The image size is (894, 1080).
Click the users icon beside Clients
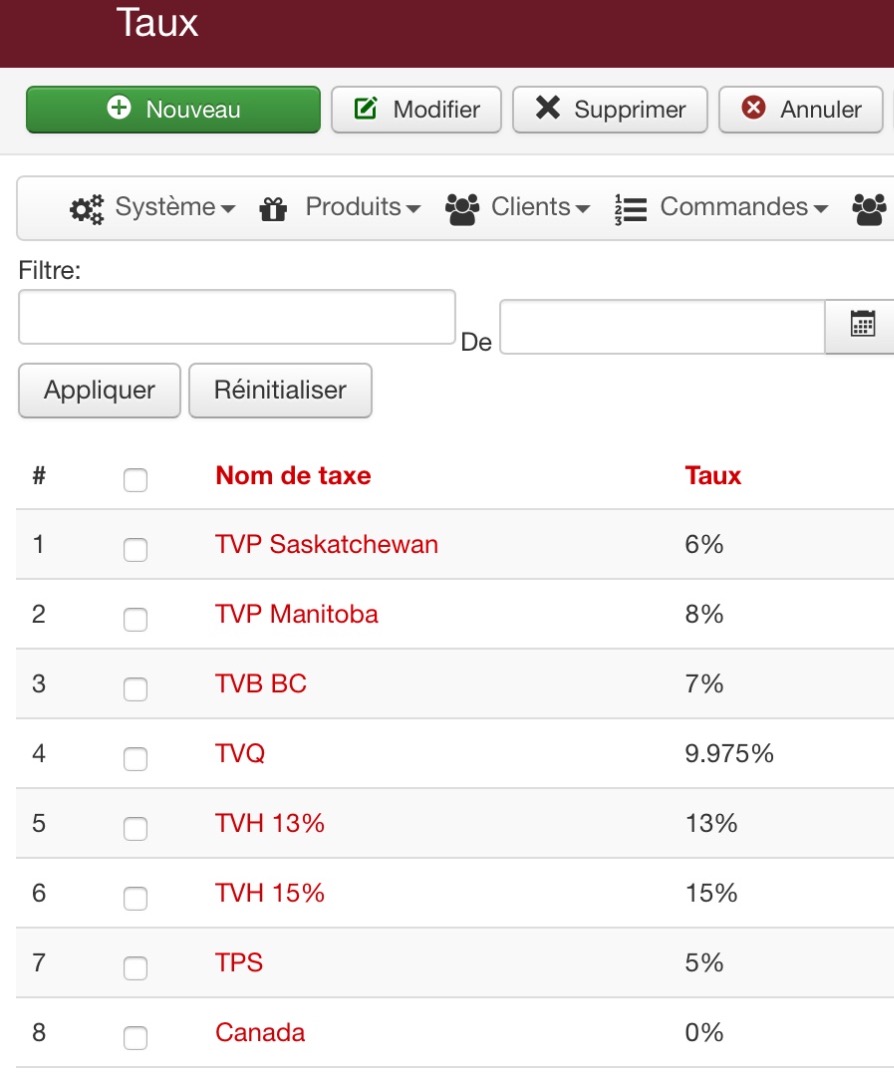coord(461,209)
